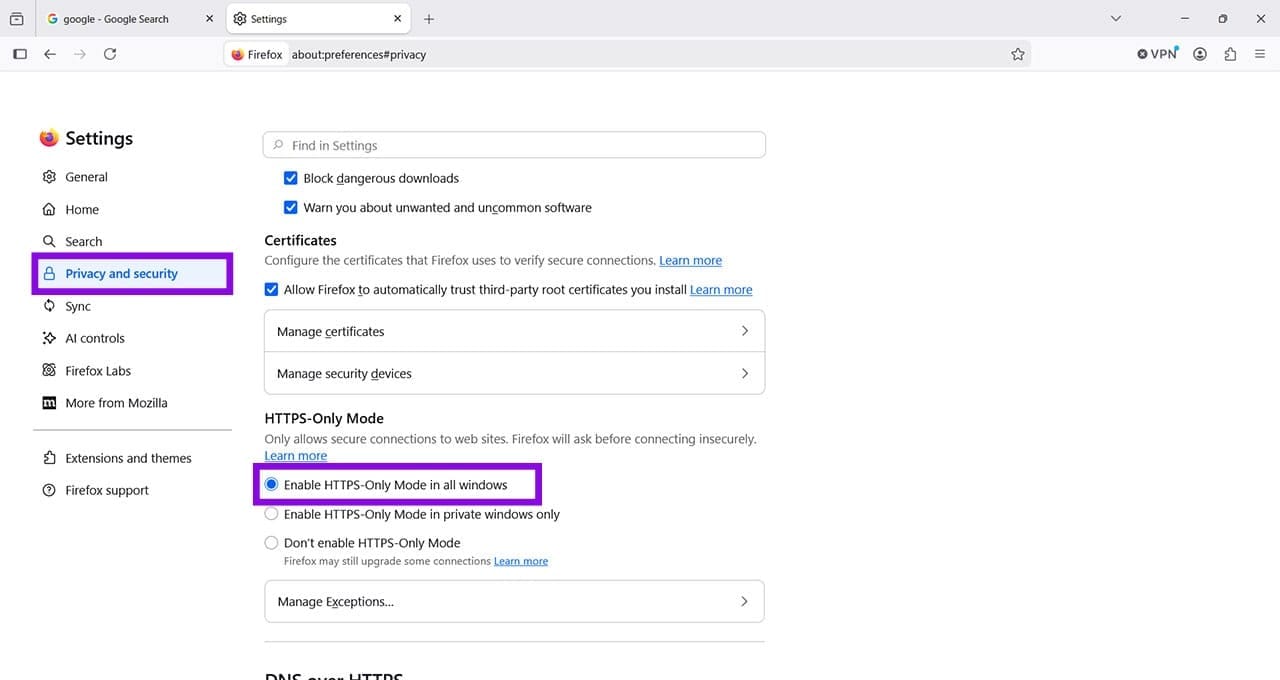The height and width of the screenshot is (680, 1280).
Task: Click the More from Mozilla icon
Action: [49, 403]
